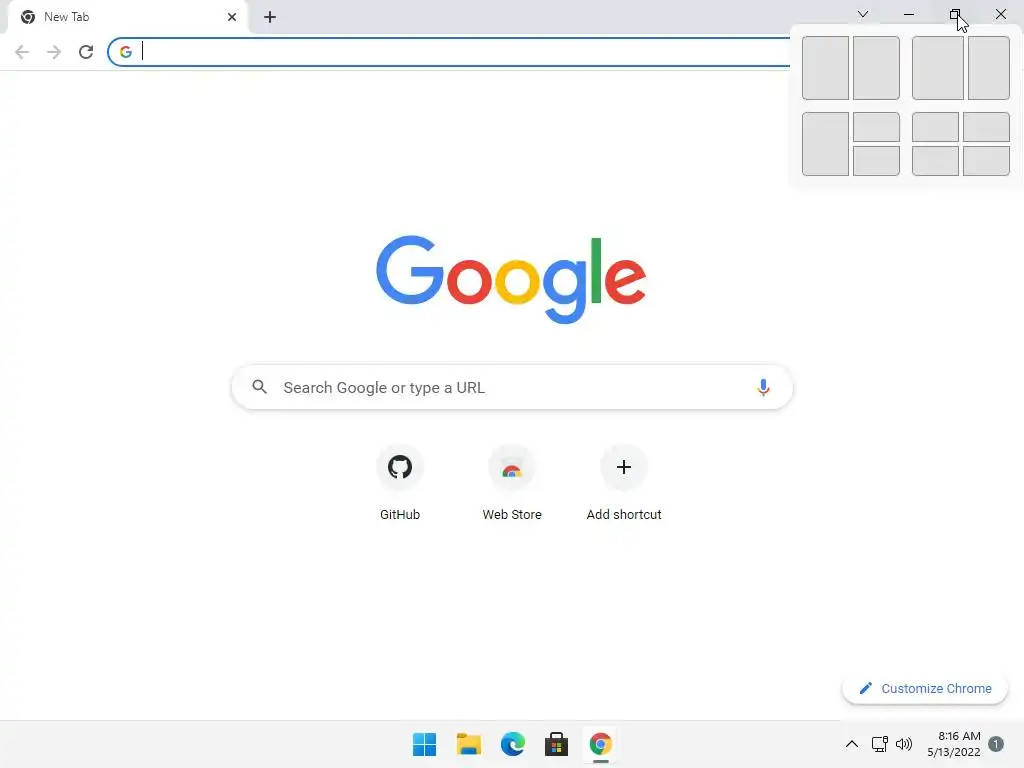Snap to bottom-right zone of three-pane layout
This screenshot has width=1024, height=768.
coord(876,161)
